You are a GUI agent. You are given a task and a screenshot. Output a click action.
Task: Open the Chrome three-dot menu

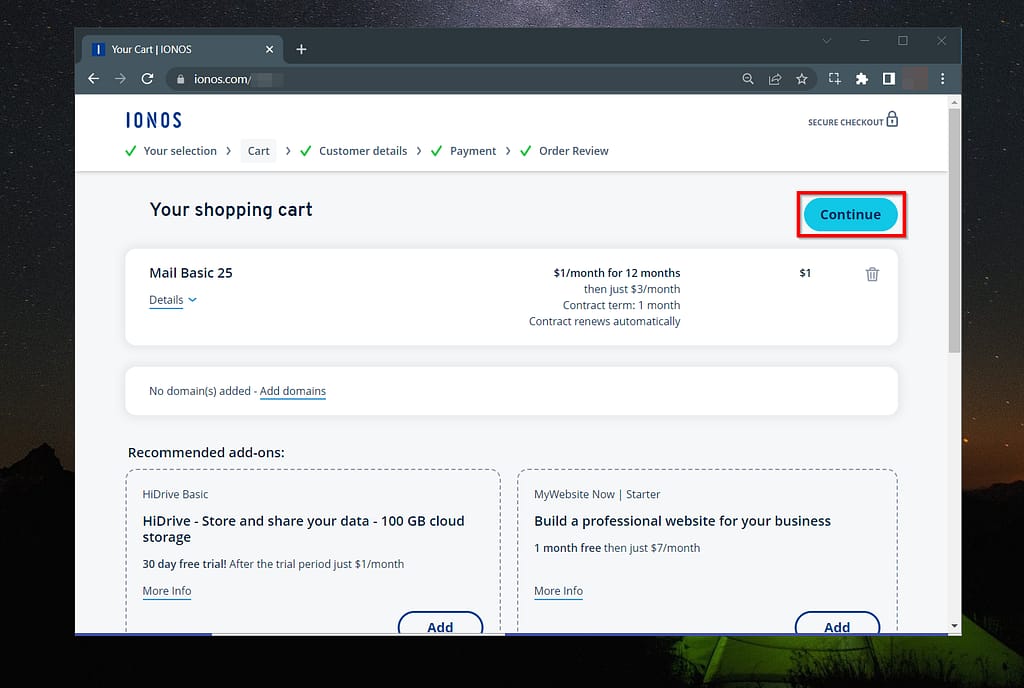point(942,79)
